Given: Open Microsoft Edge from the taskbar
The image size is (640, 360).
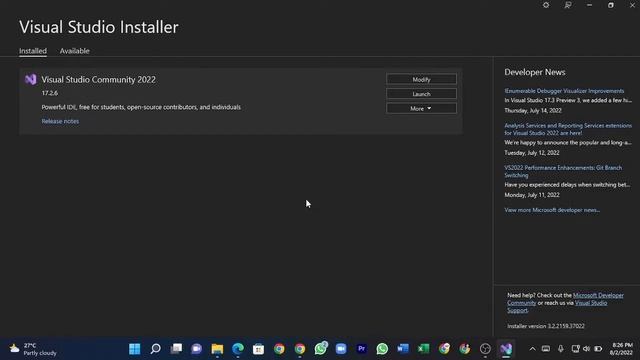Looking at the screenshot, I should pyautogui.click(x=238, y=349).
